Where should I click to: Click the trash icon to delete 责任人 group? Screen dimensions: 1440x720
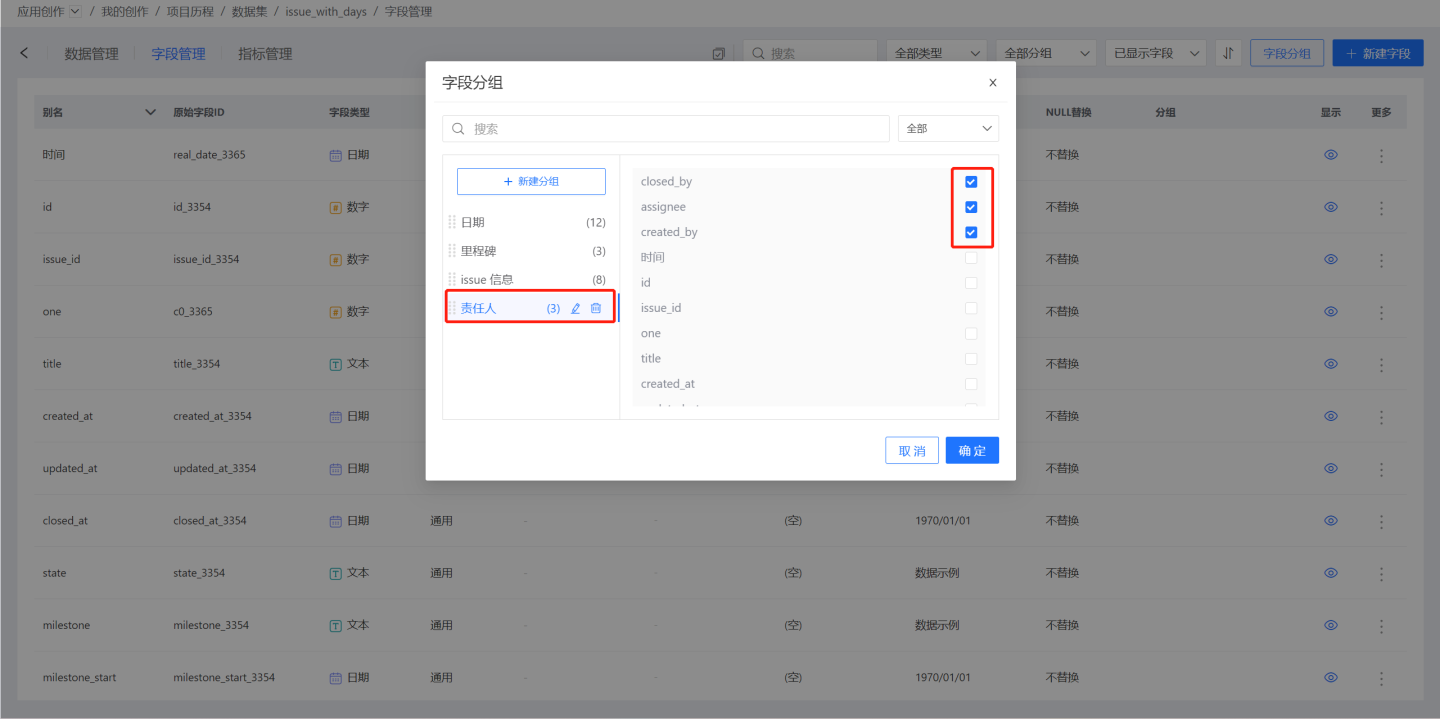(596, 309)
